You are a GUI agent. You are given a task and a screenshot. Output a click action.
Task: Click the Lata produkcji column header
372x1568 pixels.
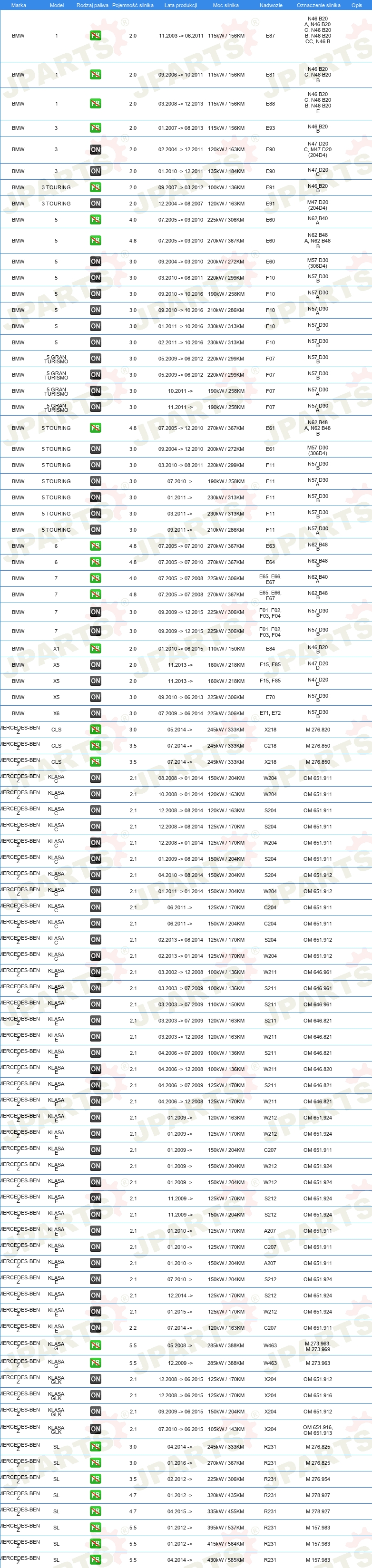coord(181,5)
